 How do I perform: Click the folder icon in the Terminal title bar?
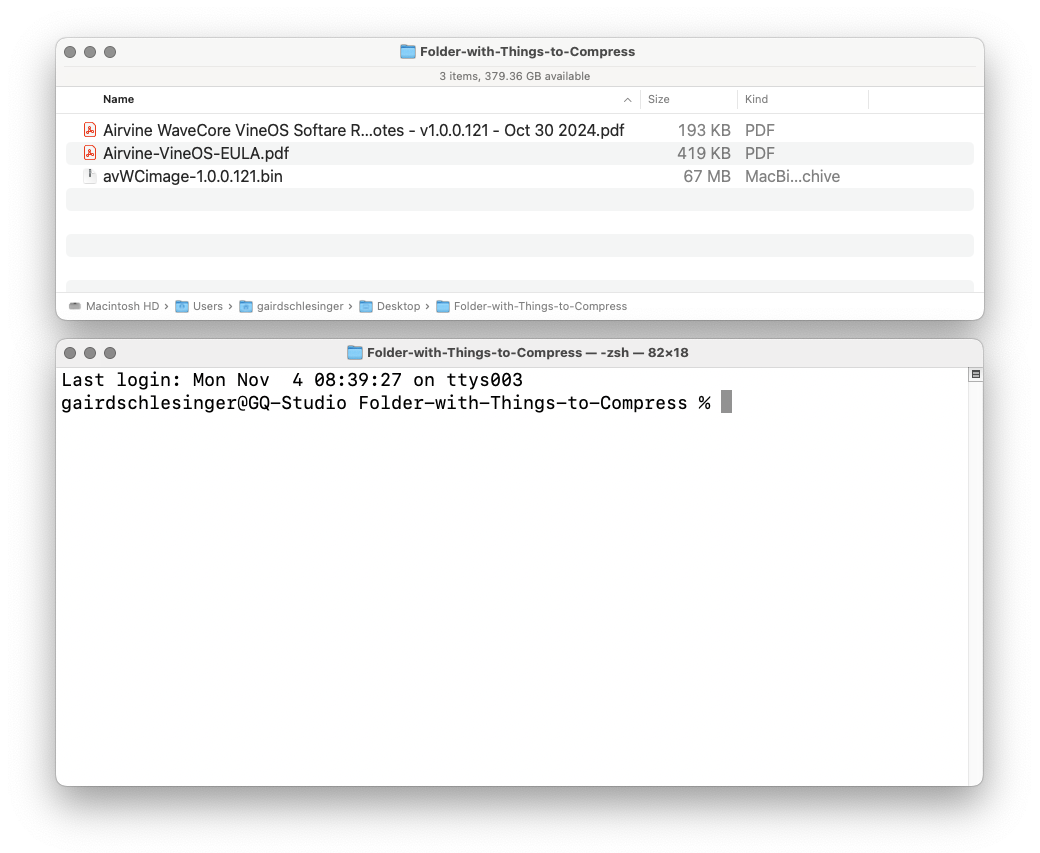354,352
